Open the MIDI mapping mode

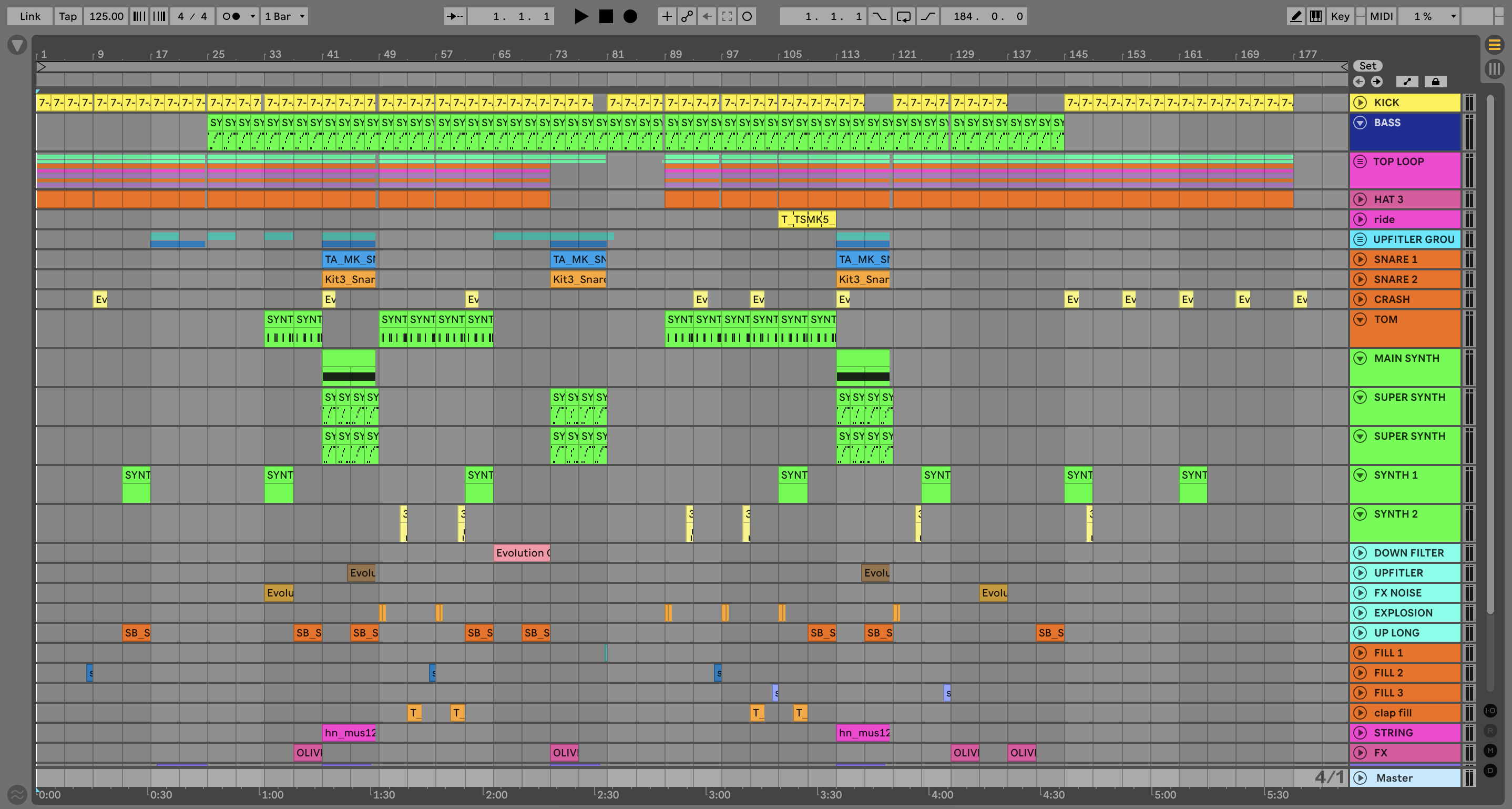point(1381,16)
